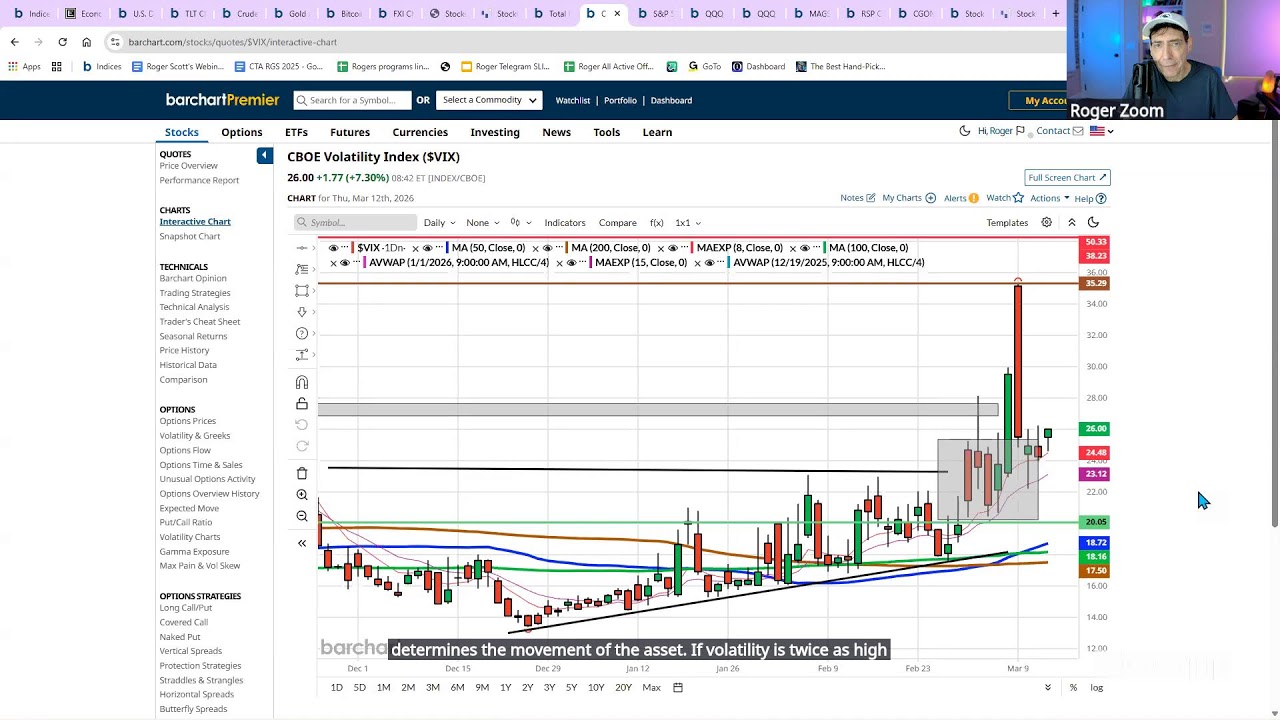Collapse the drawing toolbar with double chevron
Viewport: 1280px width, 720px height.
302,543
